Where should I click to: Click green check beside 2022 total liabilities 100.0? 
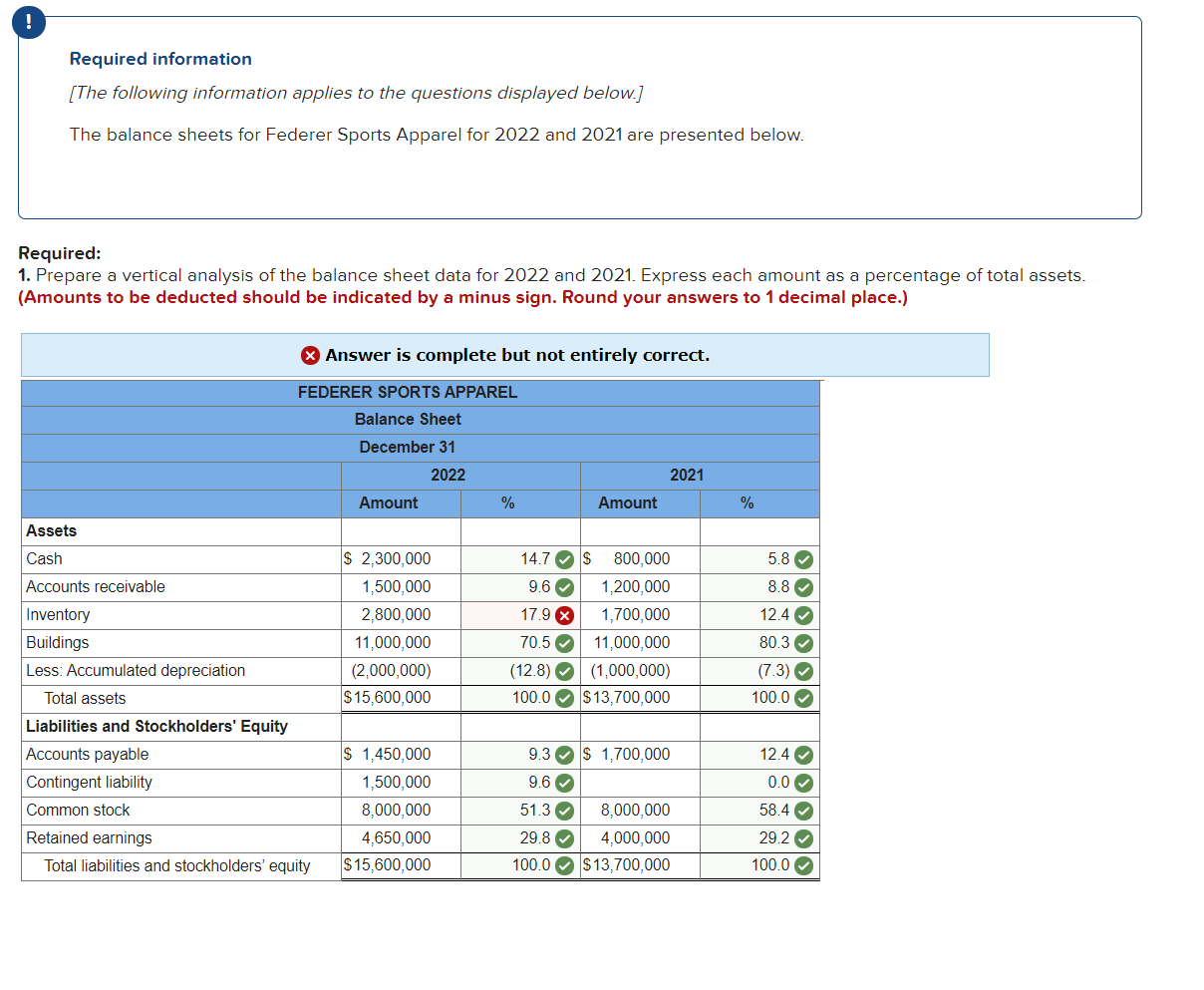click(564, 865)
